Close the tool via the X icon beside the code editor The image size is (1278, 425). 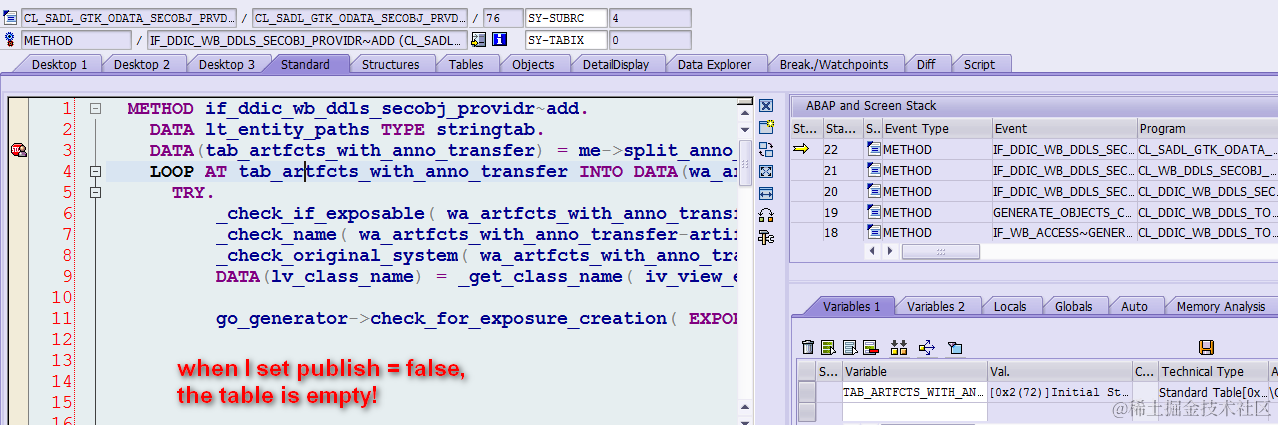(x=766, y=106)
